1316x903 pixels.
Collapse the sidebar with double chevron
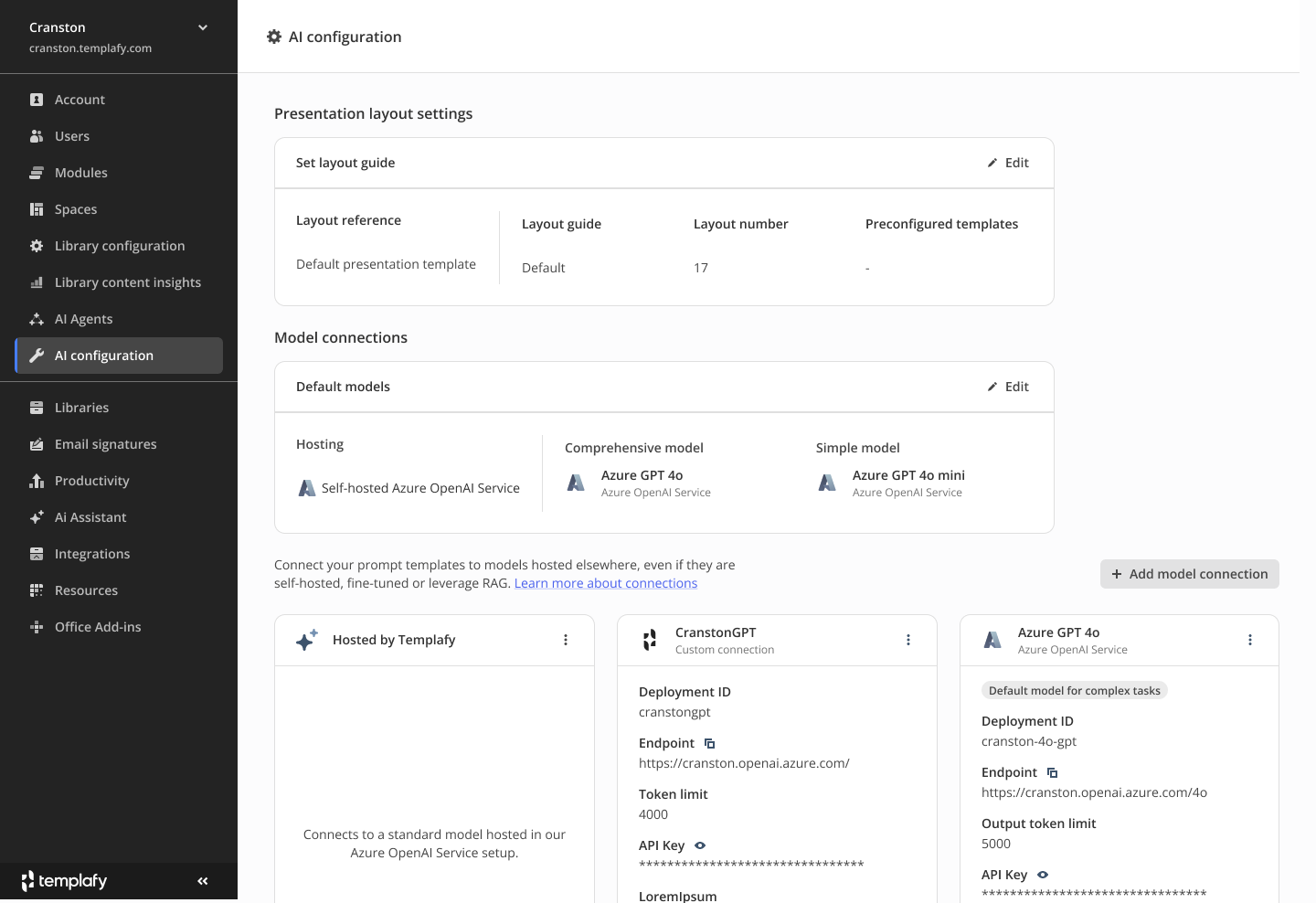click(203, 881)
